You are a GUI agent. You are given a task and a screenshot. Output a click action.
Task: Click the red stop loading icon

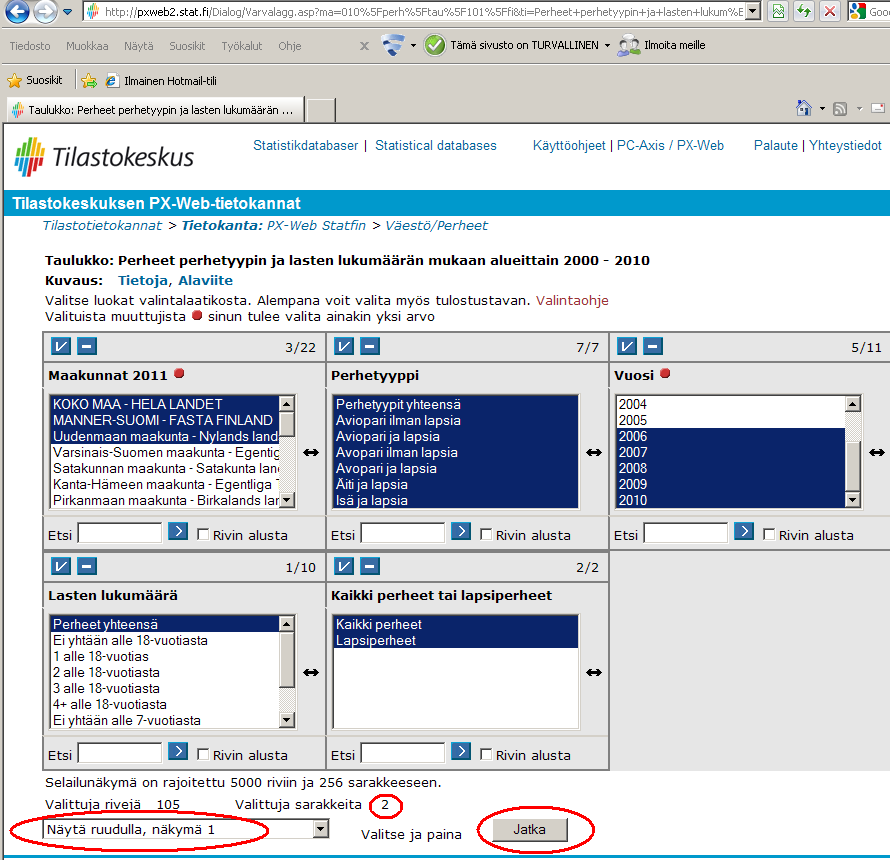[829, 11]
